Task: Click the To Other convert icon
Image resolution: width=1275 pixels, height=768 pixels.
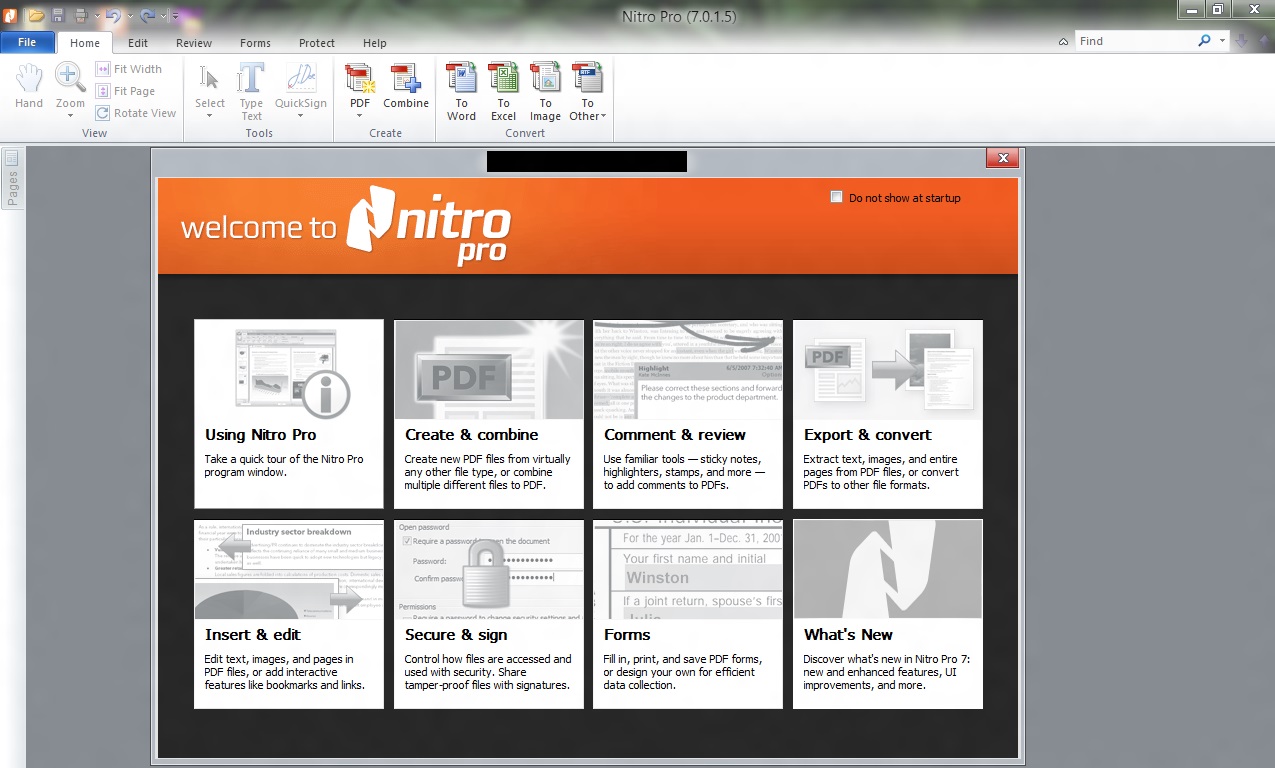Action: tap(587, 78)
